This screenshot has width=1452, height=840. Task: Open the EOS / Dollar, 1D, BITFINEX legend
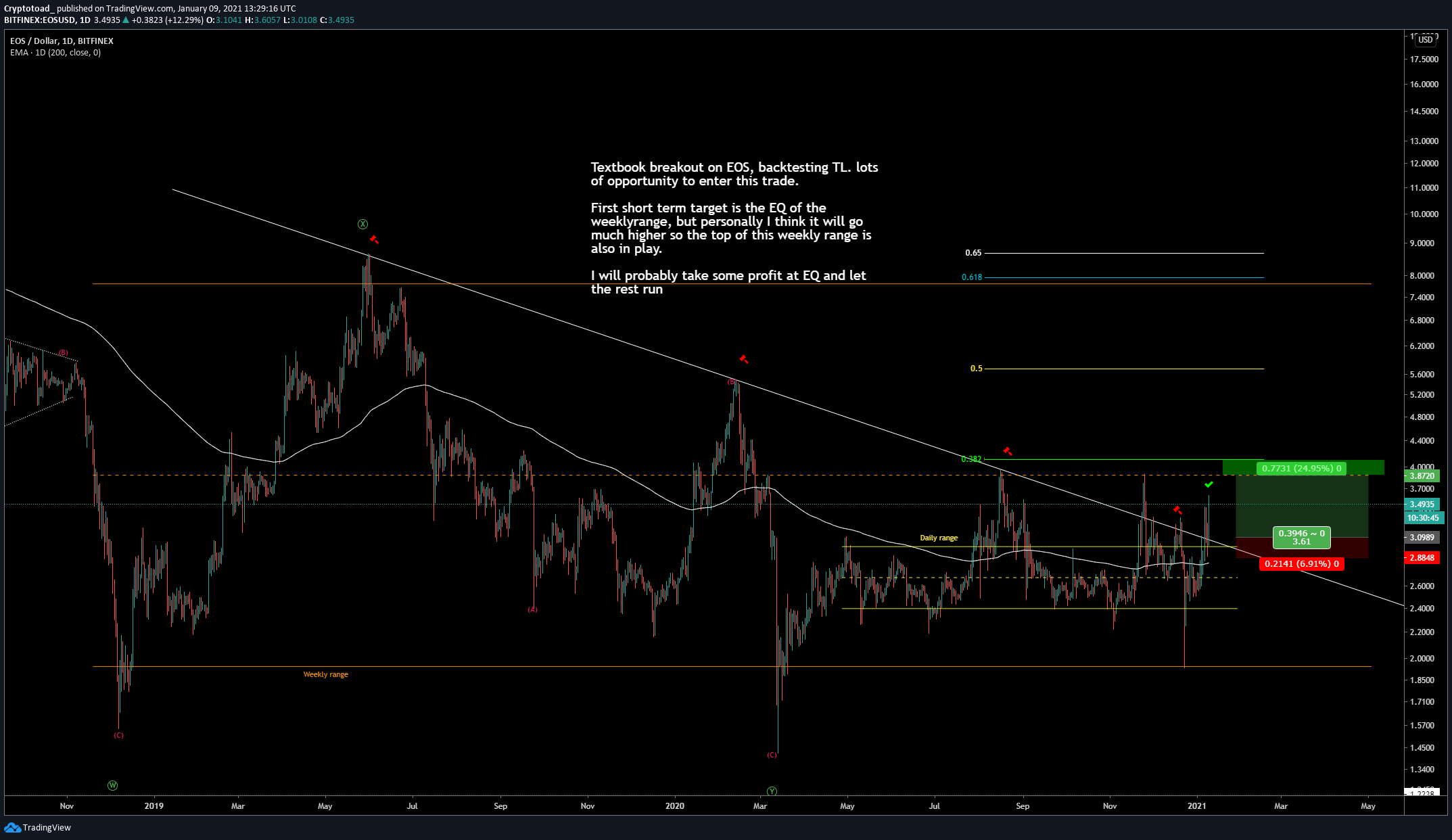[x=60, y=41]
